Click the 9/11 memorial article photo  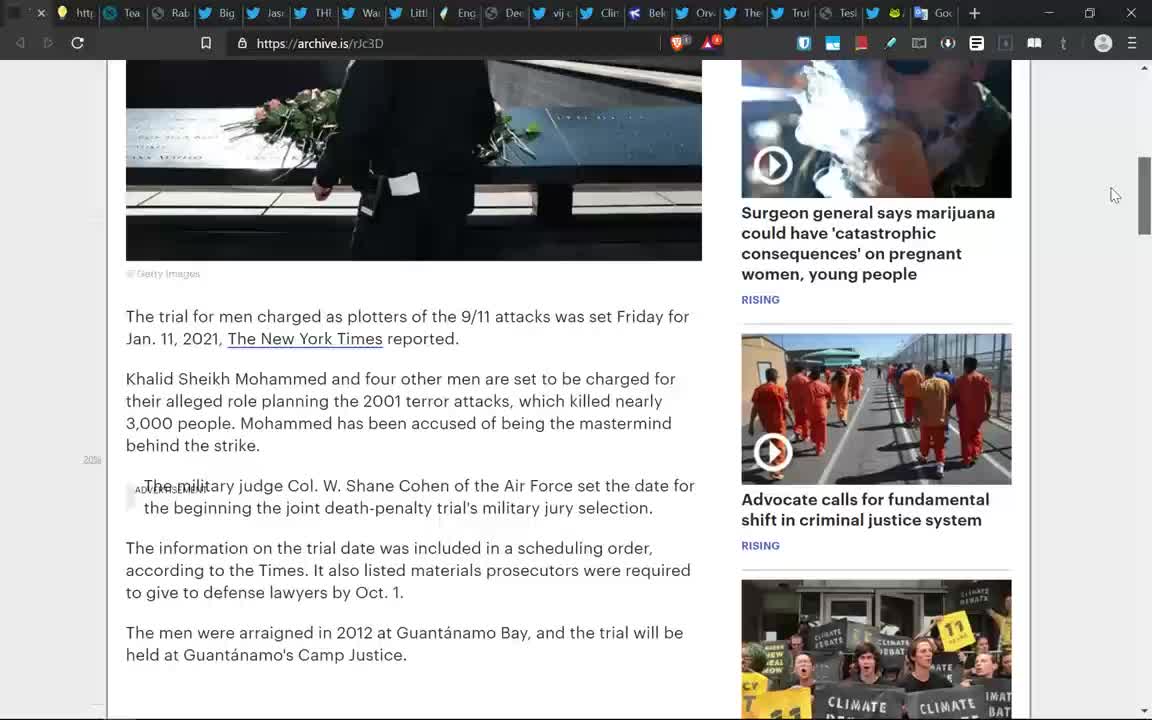414,160
